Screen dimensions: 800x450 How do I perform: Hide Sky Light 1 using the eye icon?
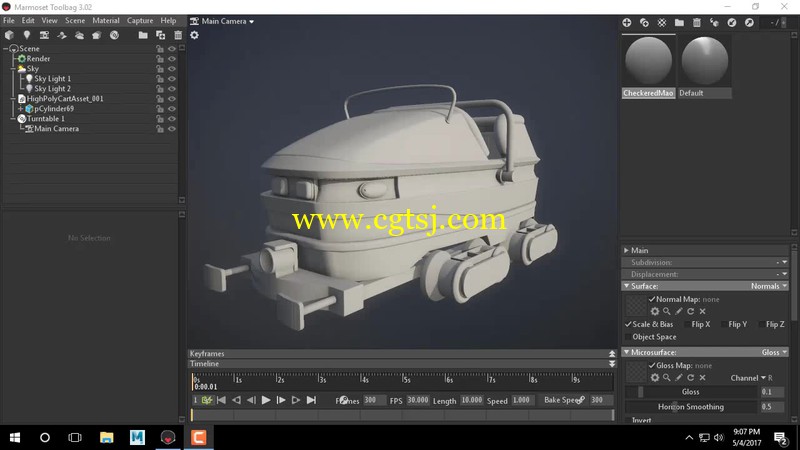[x=172, y=79]
